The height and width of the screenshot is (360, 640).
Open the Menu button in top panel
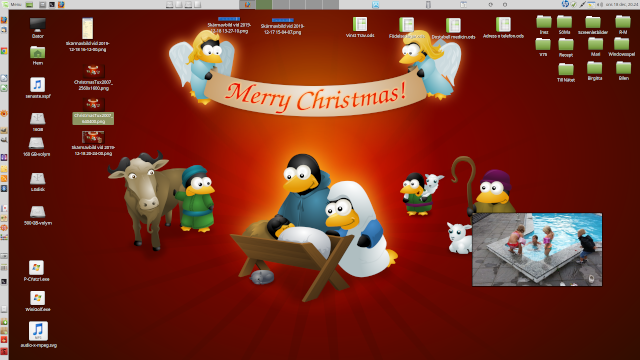pos(12,4)
